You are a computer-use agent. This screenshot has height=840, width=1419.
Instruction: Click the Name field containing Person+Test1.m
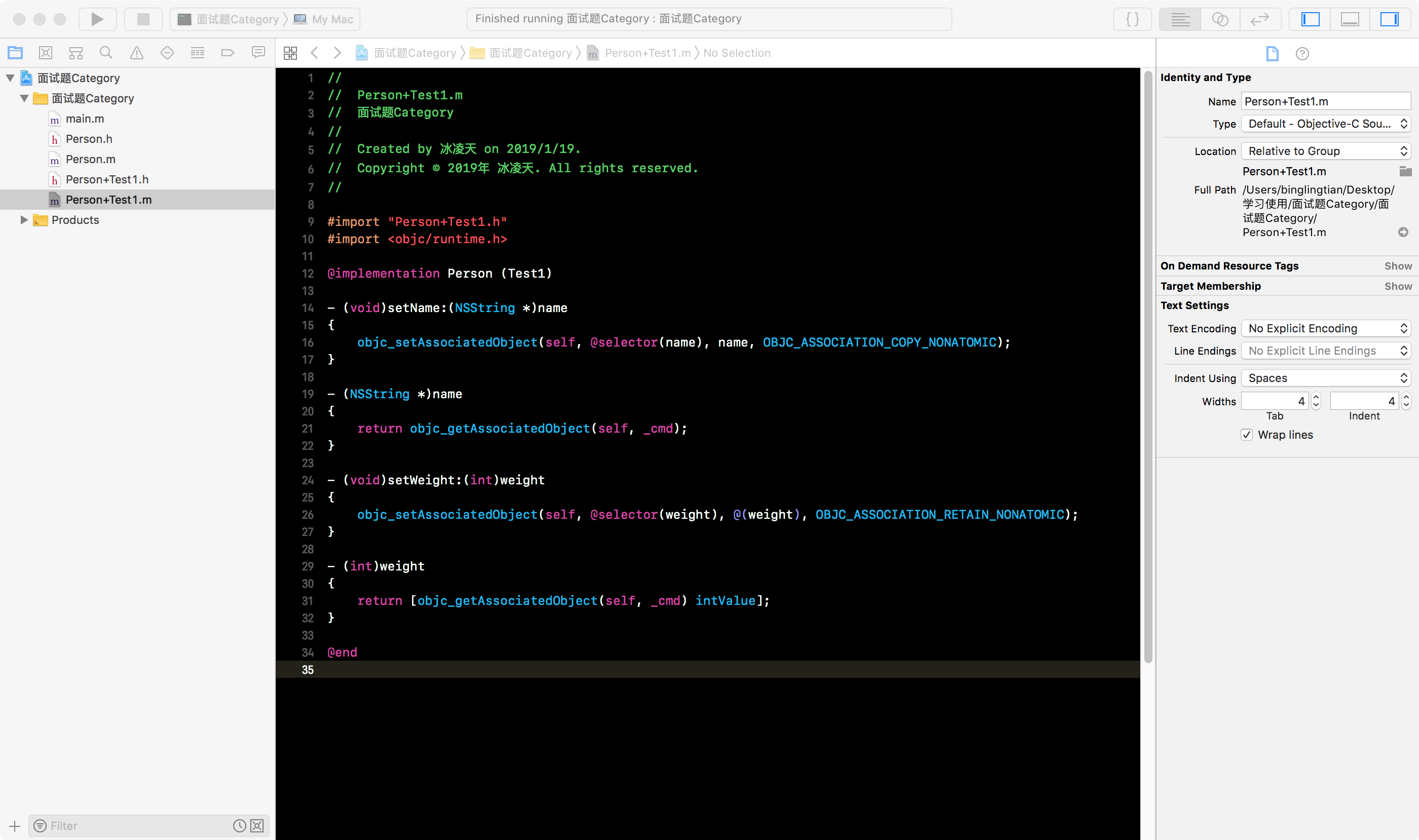[1326, 101]
